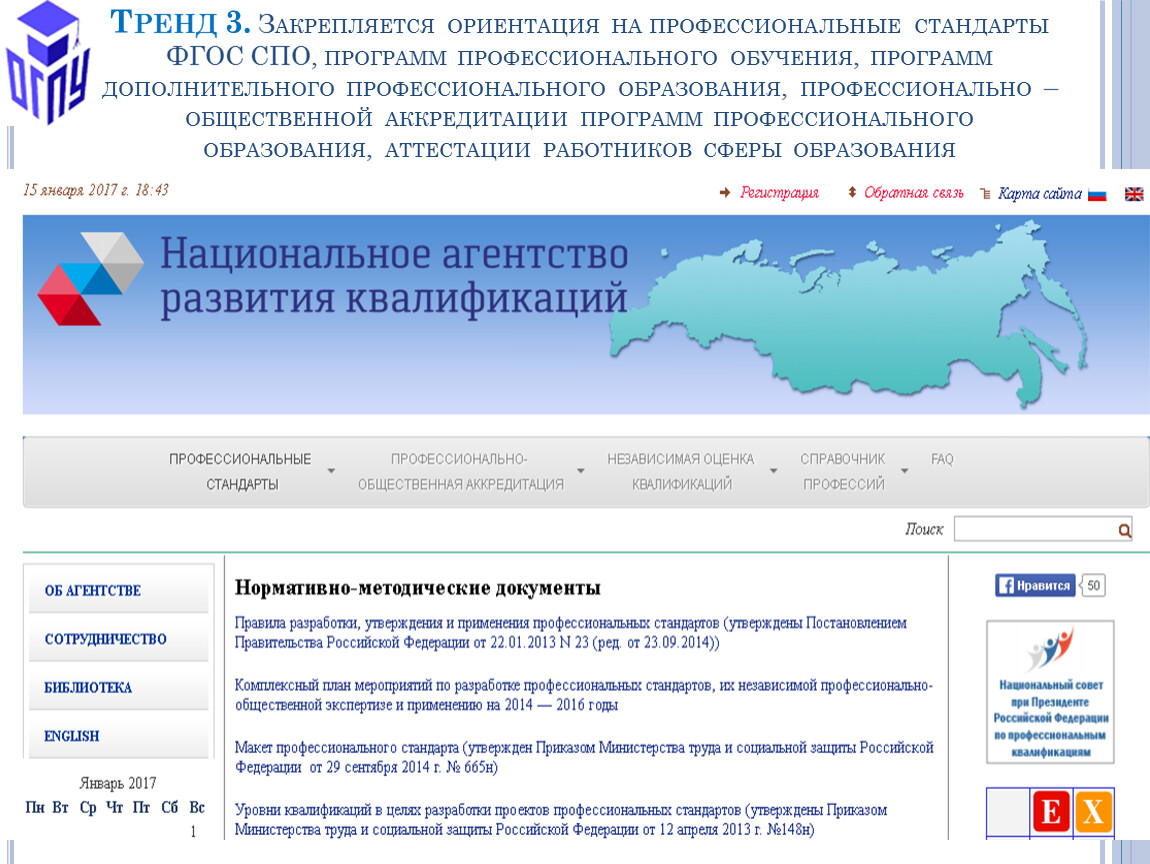Open the Профессионально-общественная аккредитация menu
The height and width of the screenshot is (864, 1150).
[461, 472]
